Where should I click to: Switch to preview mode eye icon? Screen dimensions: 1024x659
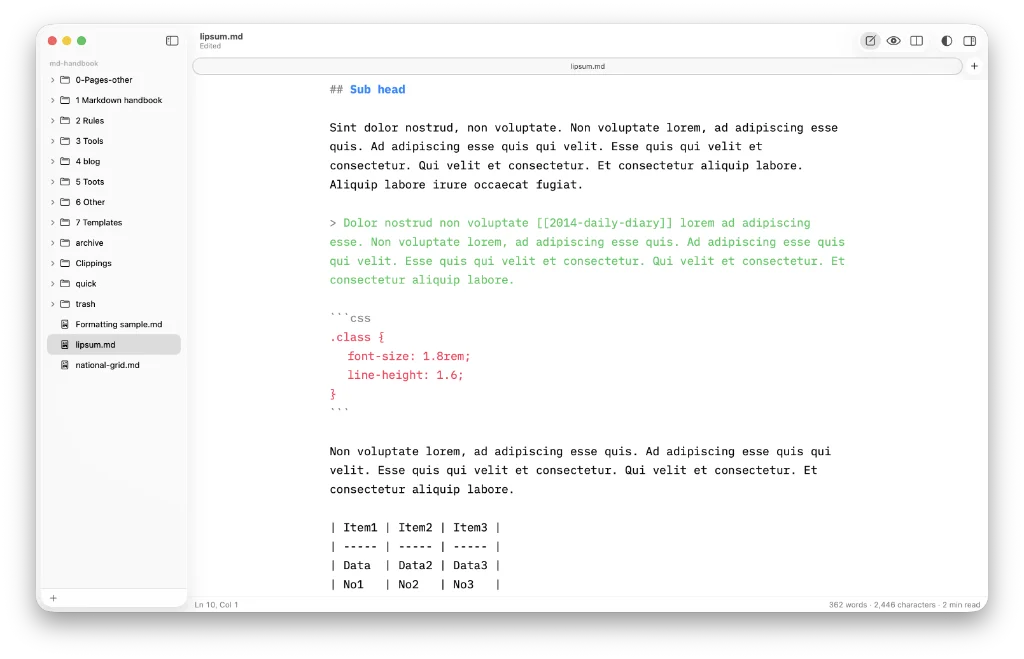click(x=893, y=40)
